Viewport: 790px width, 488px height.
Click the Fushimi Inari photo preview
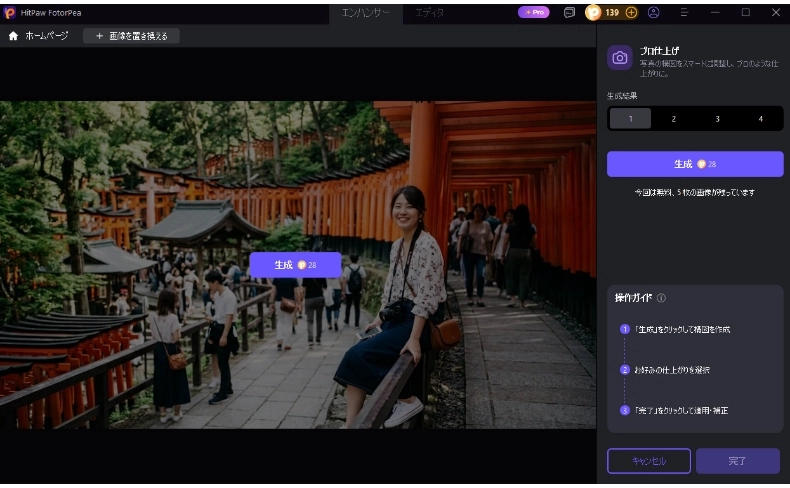coord(298,265)
